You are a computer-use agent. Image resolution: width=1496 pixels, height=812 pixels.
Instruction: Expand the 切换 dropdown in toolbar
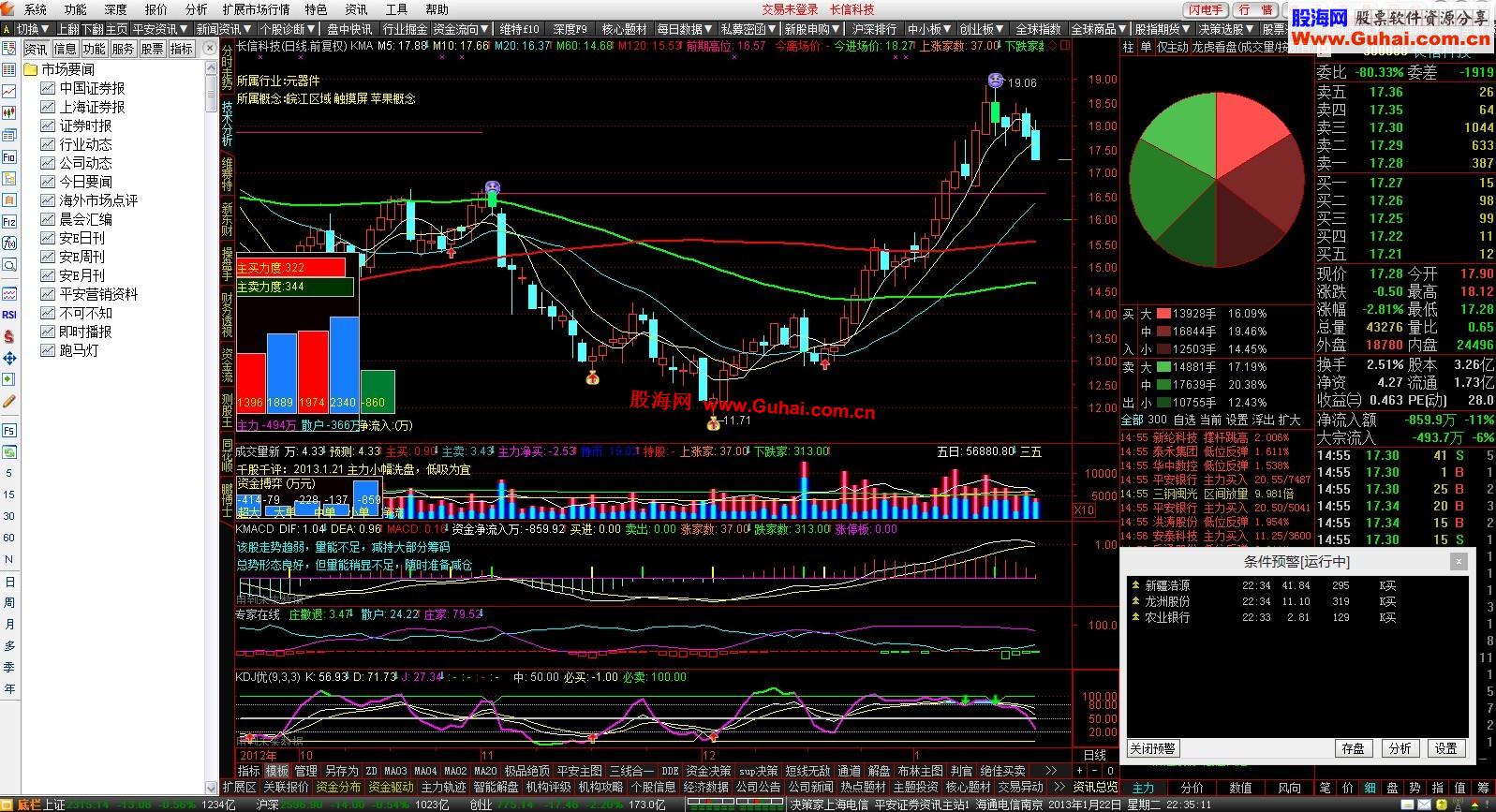coord(33,29)
